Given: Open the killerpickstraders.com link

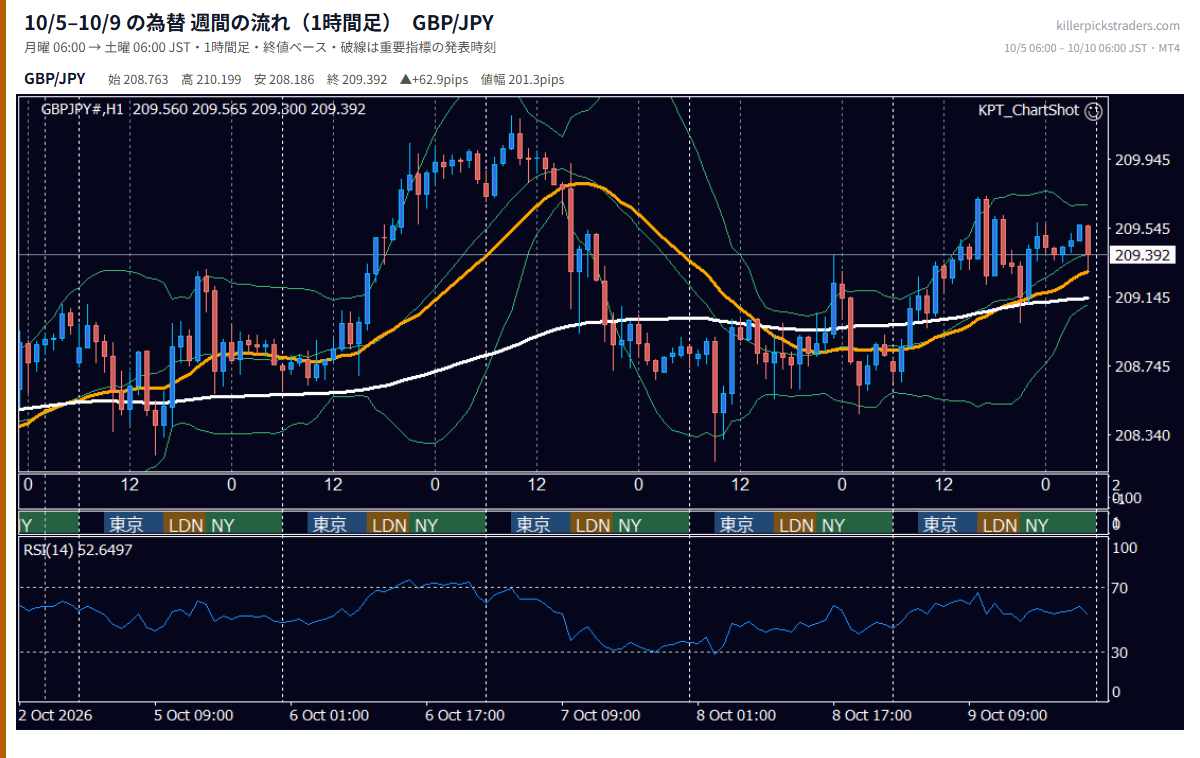Looking at the screenshot, I should 1118,26.
